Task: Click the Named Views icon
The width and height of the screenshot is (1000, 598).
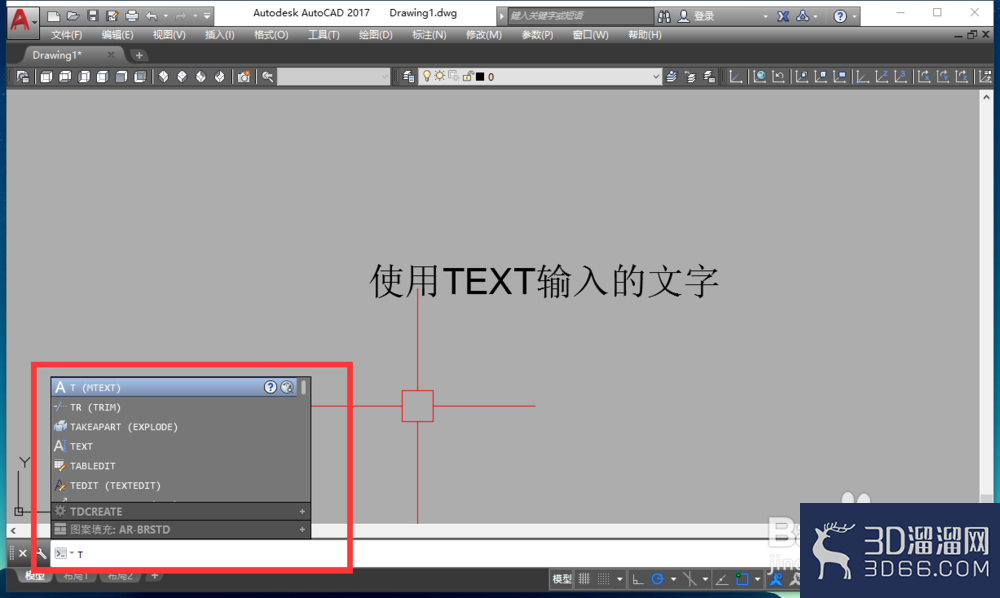Action: [x=23, y=77]
